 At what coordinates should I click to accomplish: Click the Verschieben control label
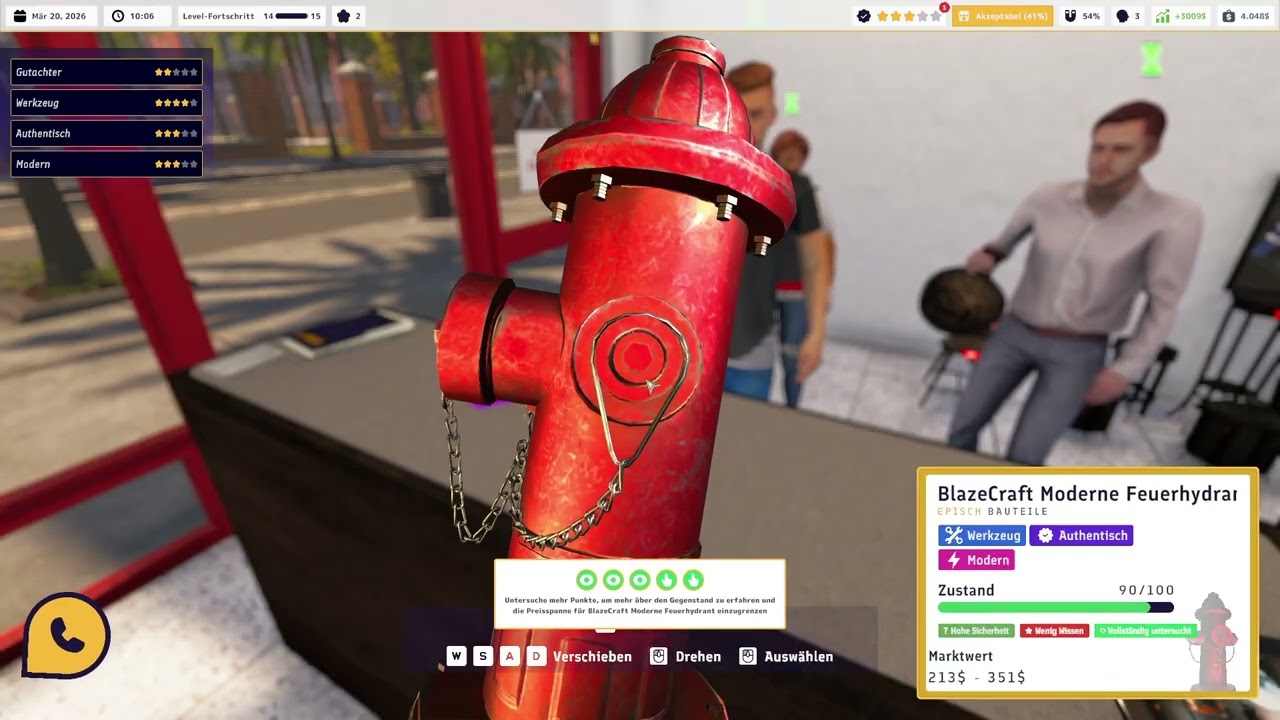[x=592, y=657]
